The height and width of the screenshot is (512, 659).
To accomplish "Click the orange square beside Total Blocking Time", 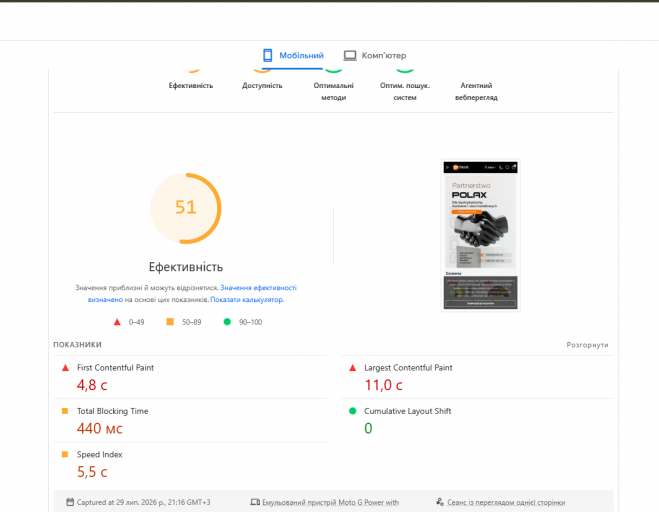I will 65,411.
